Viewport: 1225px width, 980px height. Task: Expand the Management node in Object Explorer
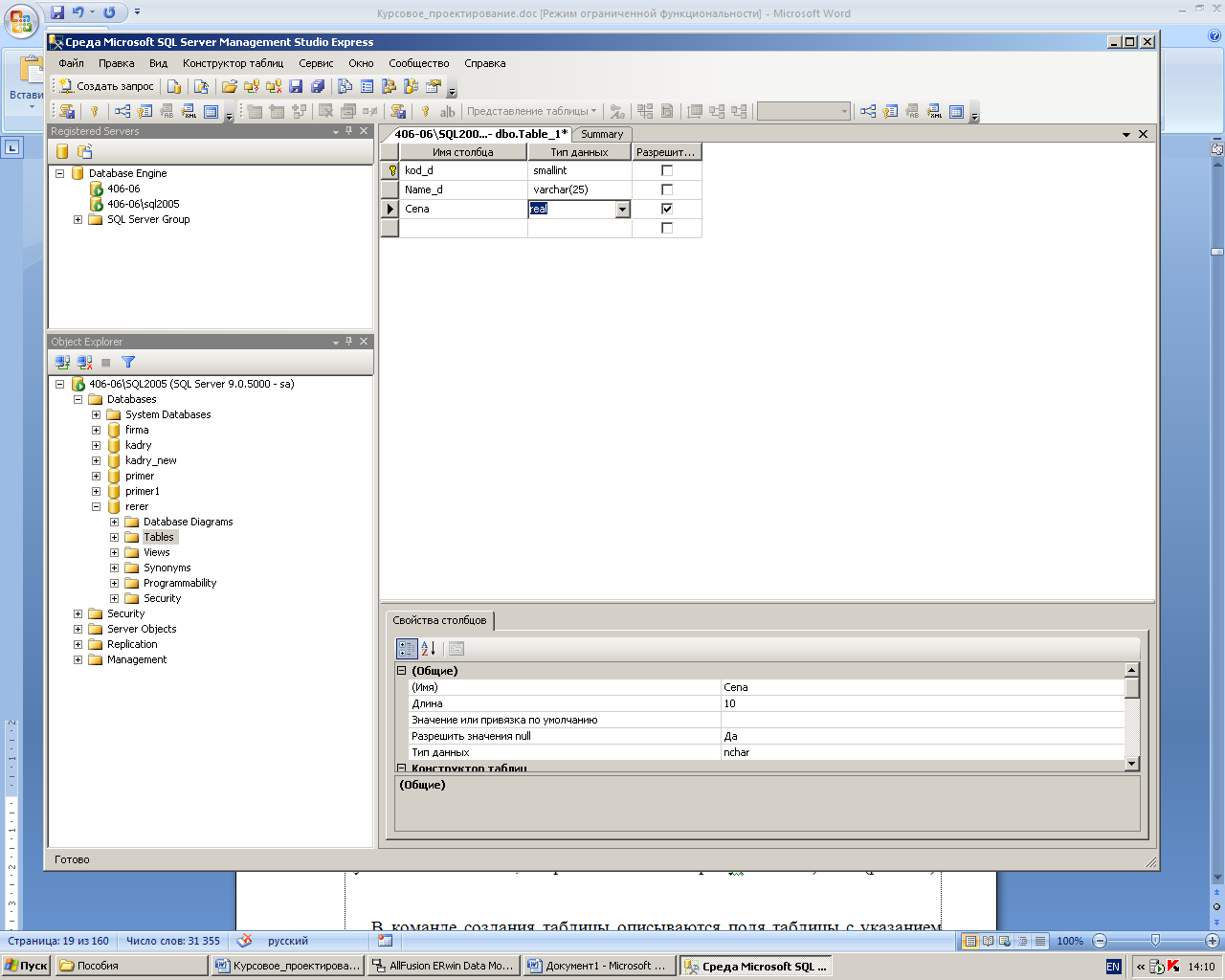pyautogui.click(x=78, y=659)
